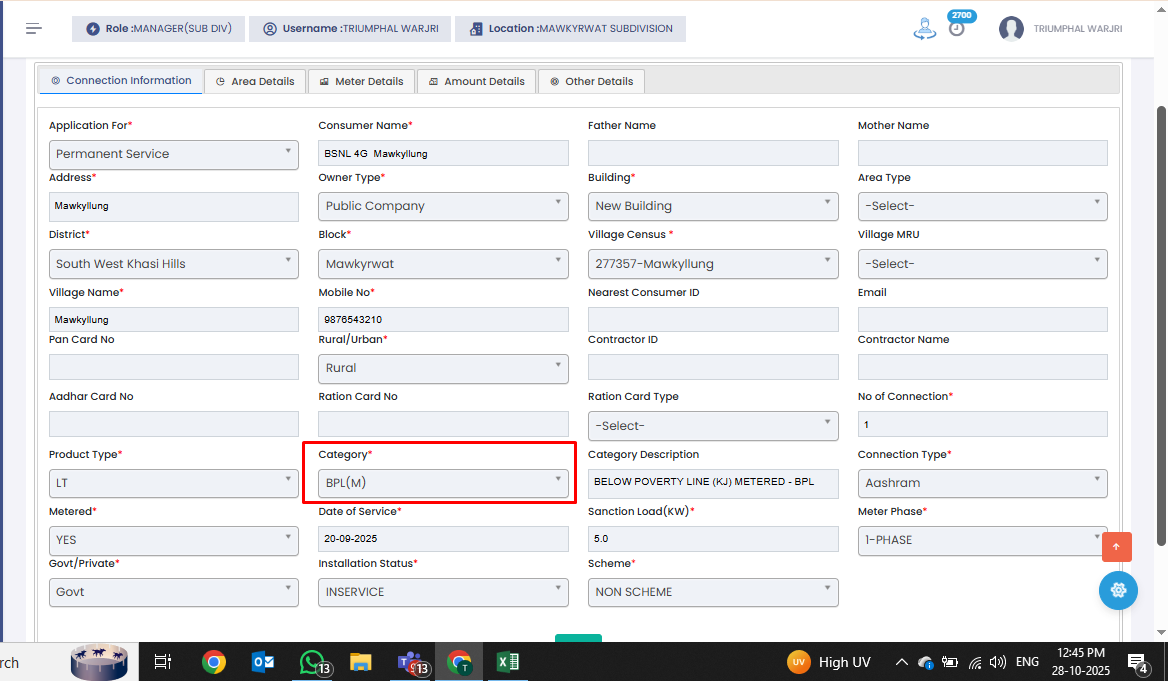The height and width of the screenshot is (681, 1168).
Task: Switch to the Meter Details tab
Action: 361,81
